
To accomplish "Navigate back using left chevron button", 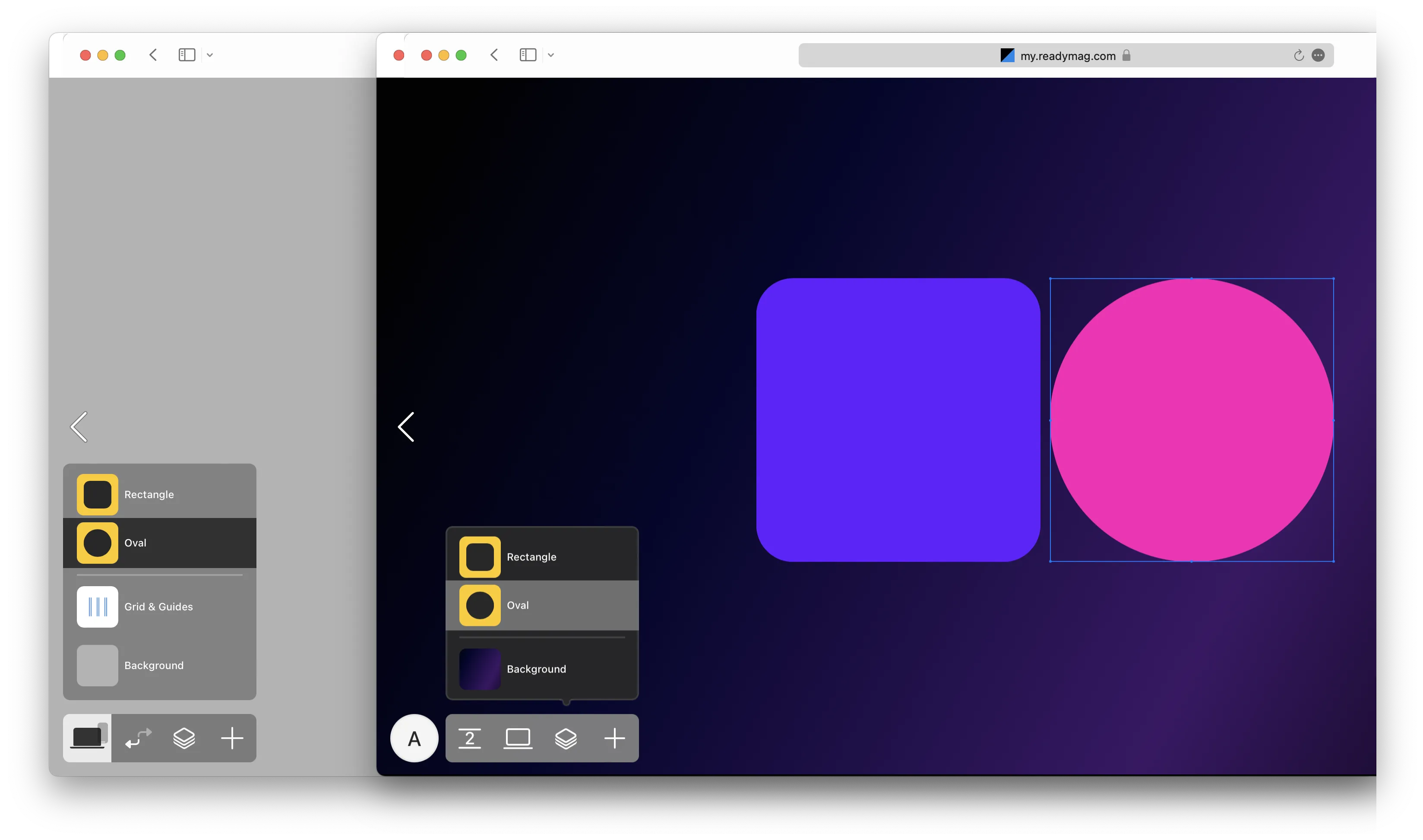I will 493,55.
